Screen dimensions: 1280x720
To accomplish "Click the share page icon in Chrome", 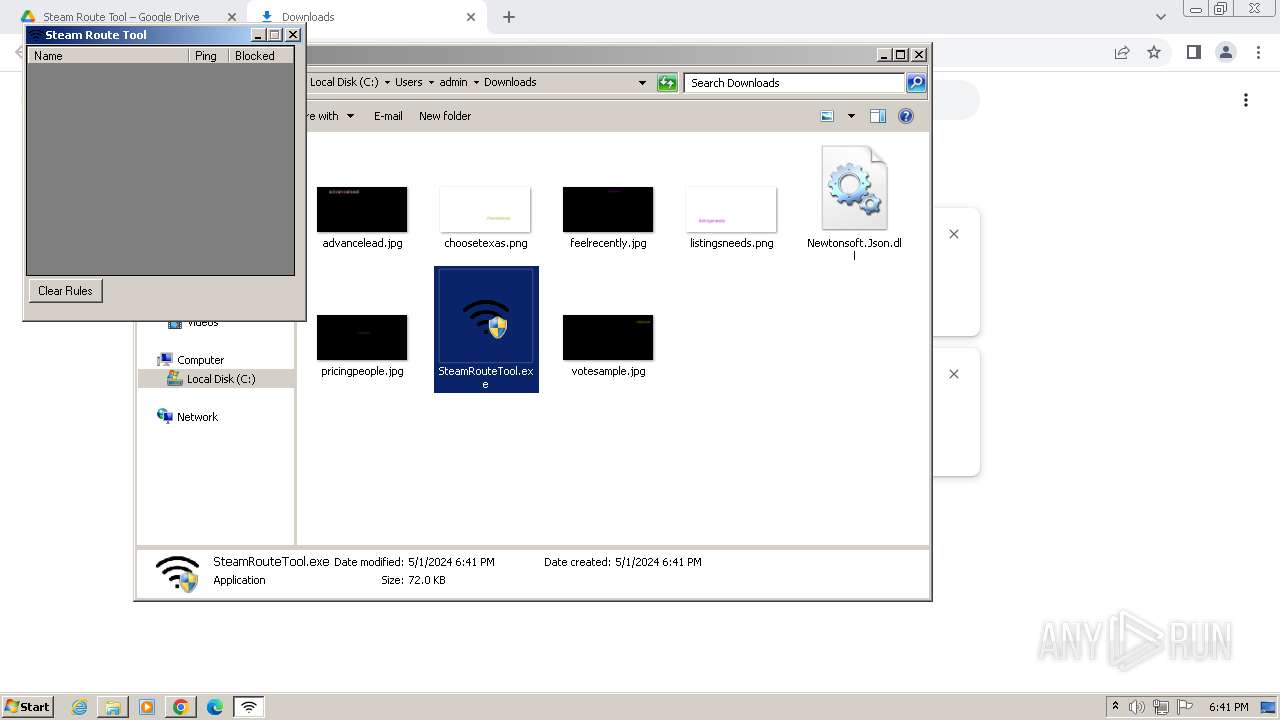I will (1122, 52).
